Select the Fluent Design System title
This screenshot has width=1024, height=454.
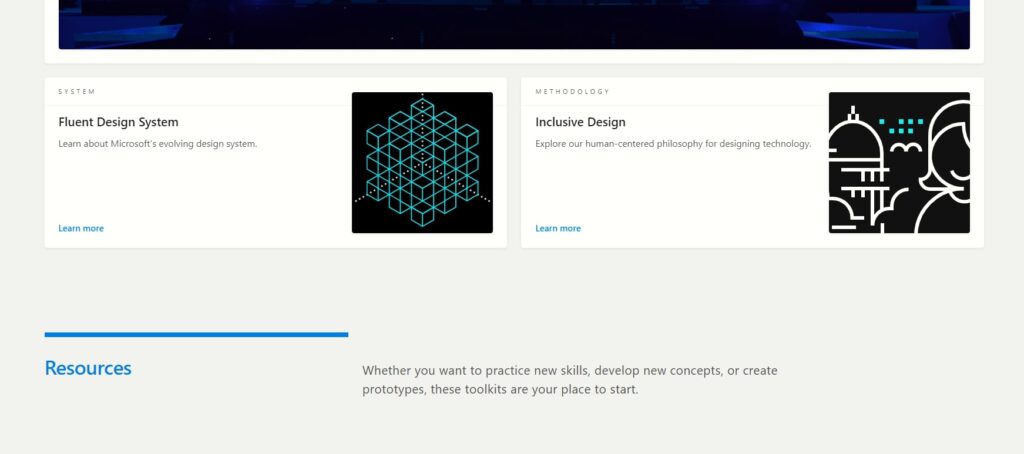point(118,122)
